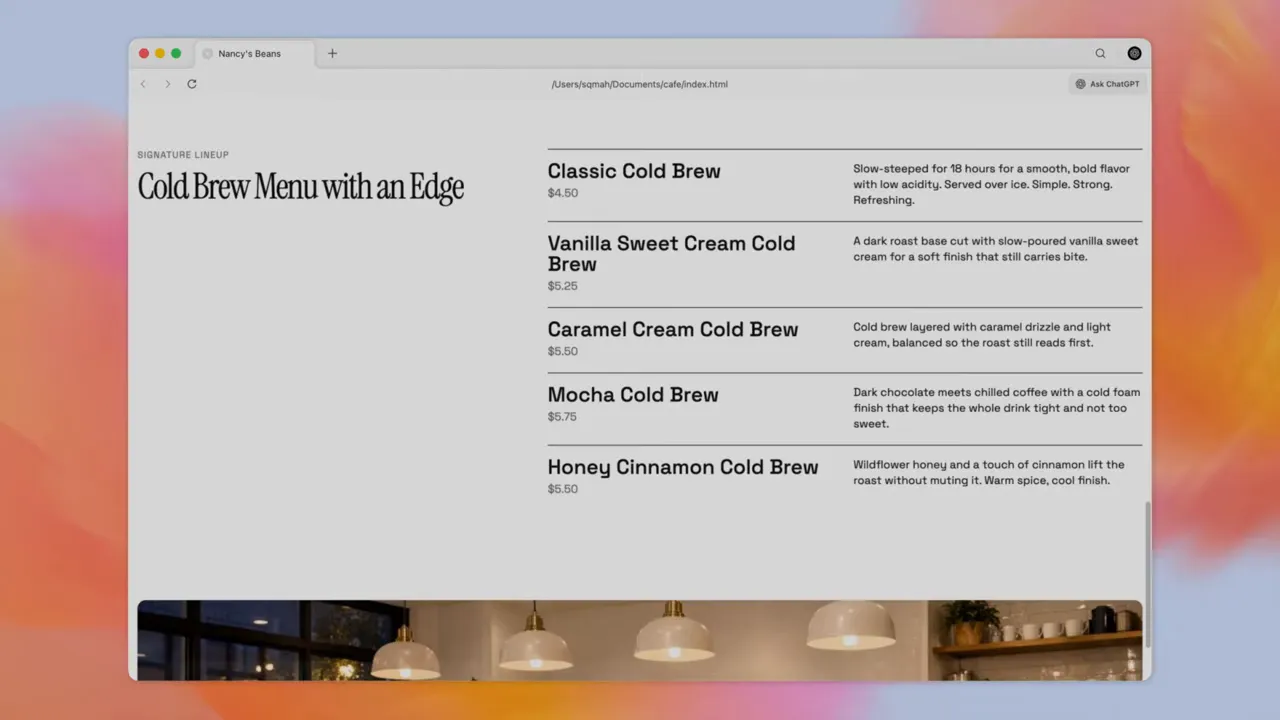Click the browser forward arrow
The width and height of the screenshot is (1280, 720).
[167, 84]
